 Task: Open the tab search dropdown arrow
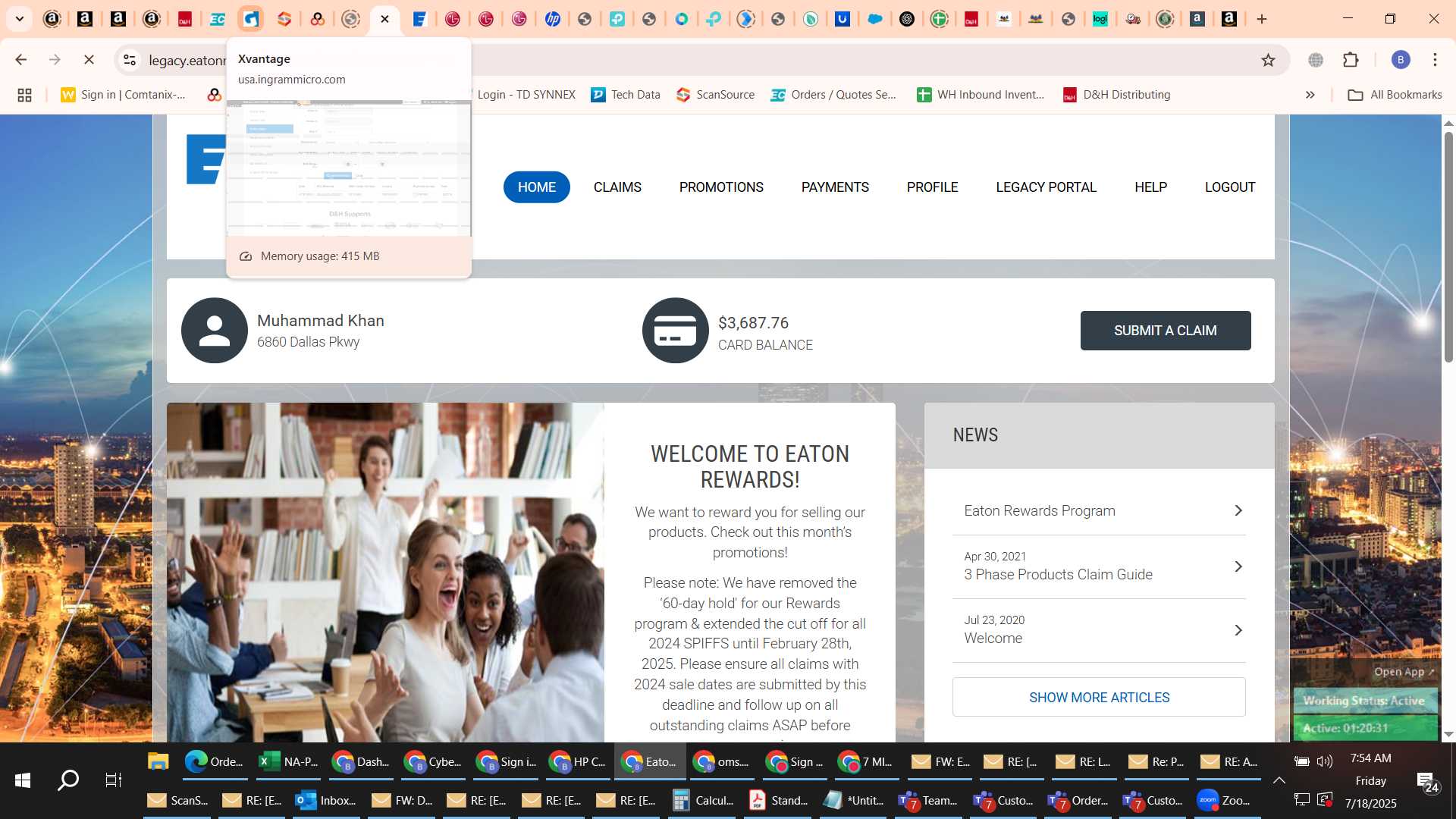coord(20,19)
